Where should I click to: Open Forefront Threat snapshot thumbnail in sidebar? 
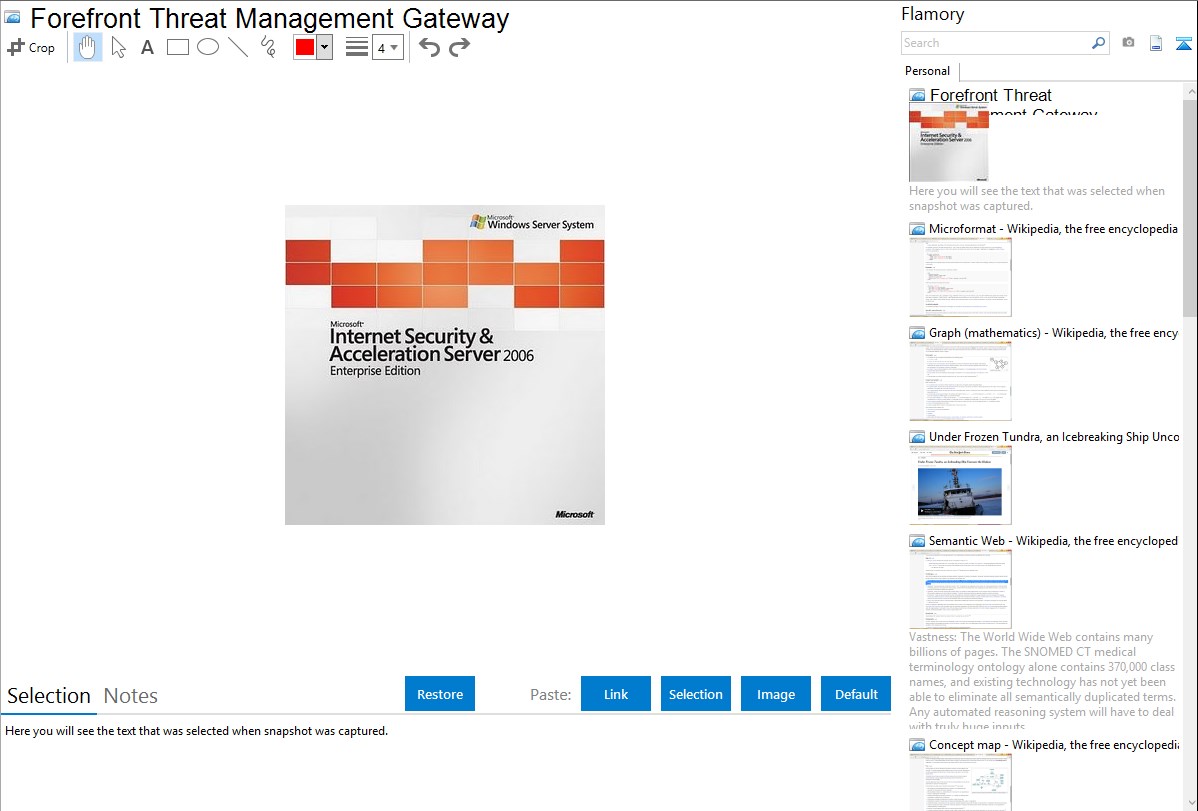tap(949, 144)
